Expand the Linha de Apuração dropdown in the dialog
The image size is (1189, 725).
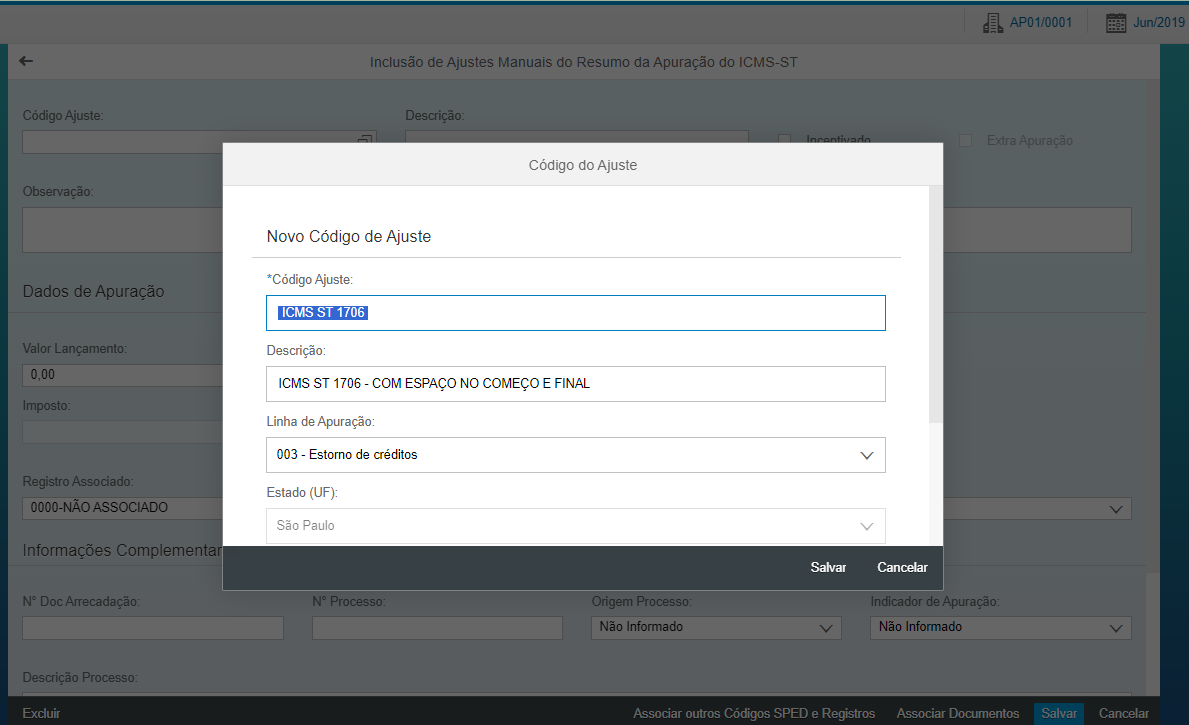tap(867, 455)
